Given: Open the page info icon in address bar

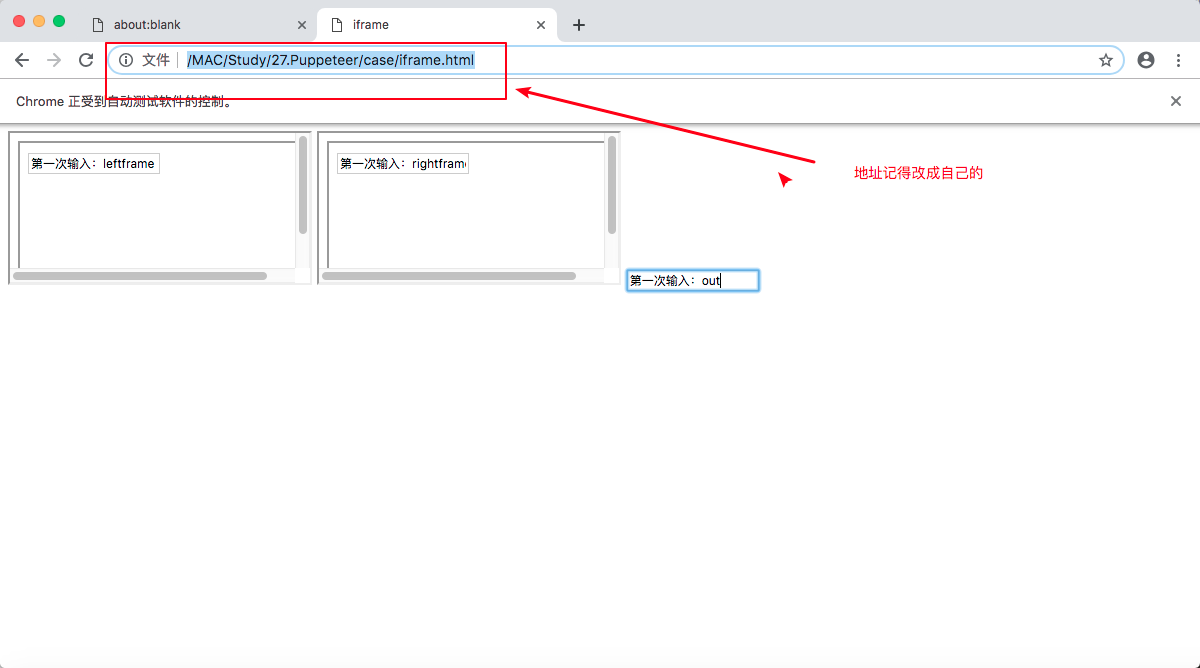Looking at the screenshot, I should 125,60.
